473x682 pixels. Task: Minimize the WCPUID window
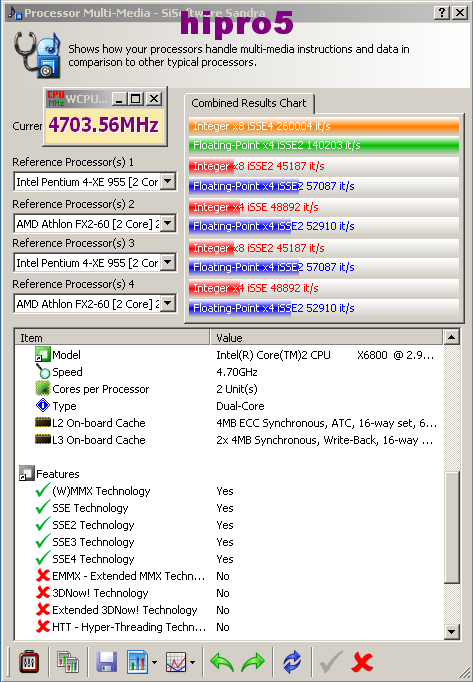point(119,99)
